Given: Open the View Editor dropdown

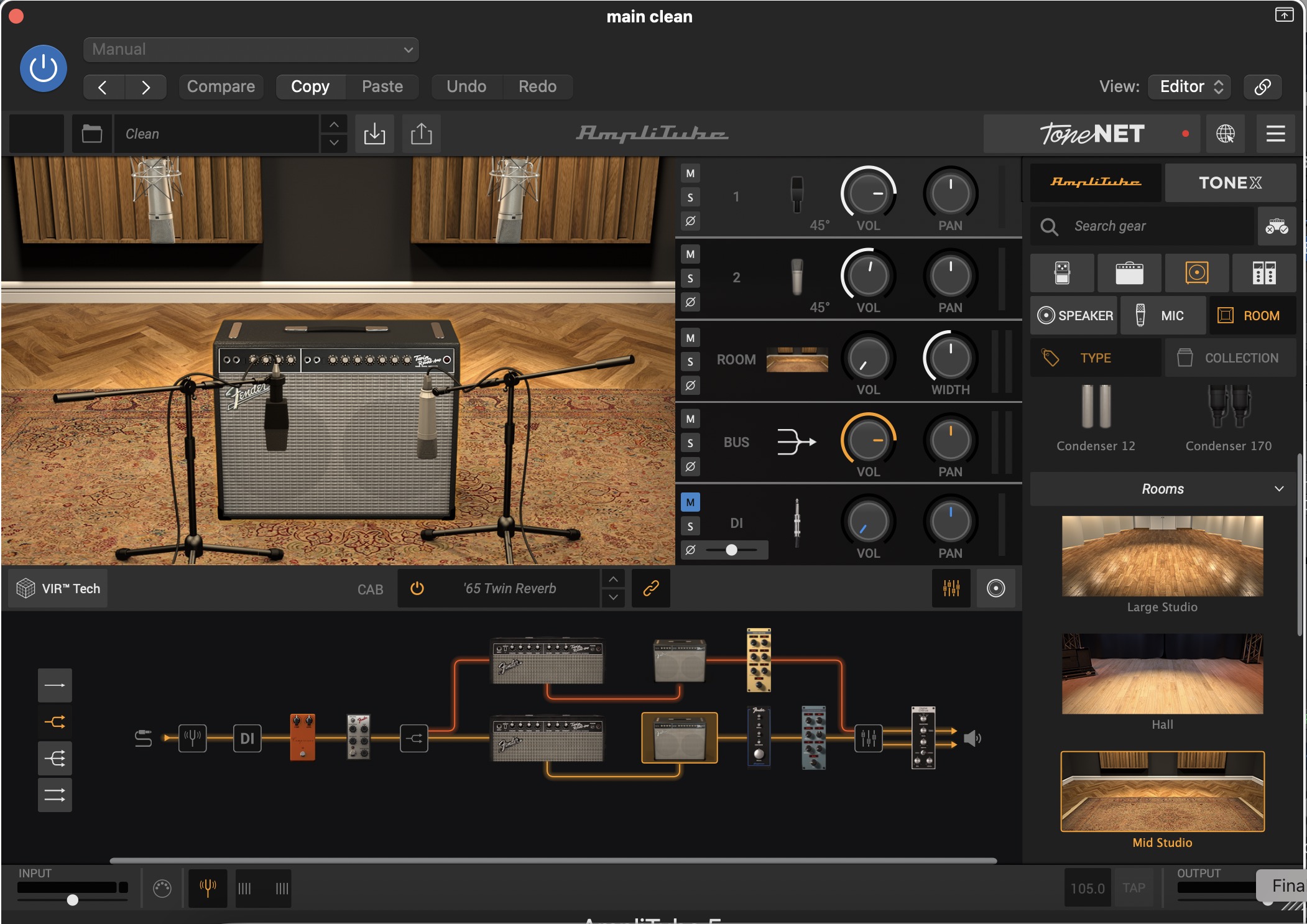Looking at the screenshot, I should [x=1189, y=86].
